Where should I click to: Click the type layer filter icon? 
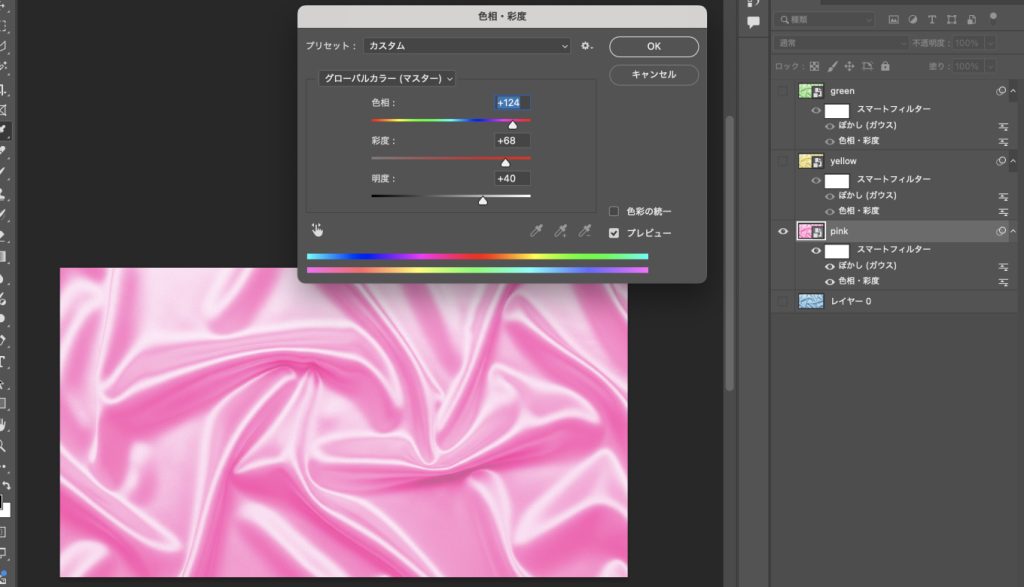pos(932,20)
